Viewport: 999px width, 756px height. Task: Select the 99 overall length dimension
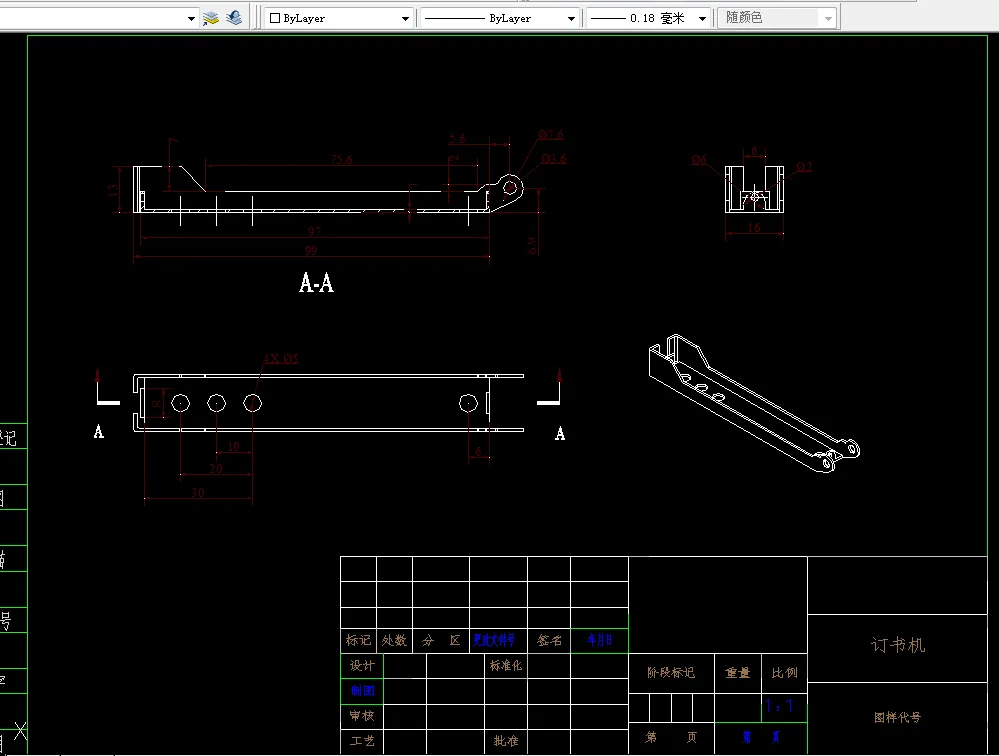[311, 250]
